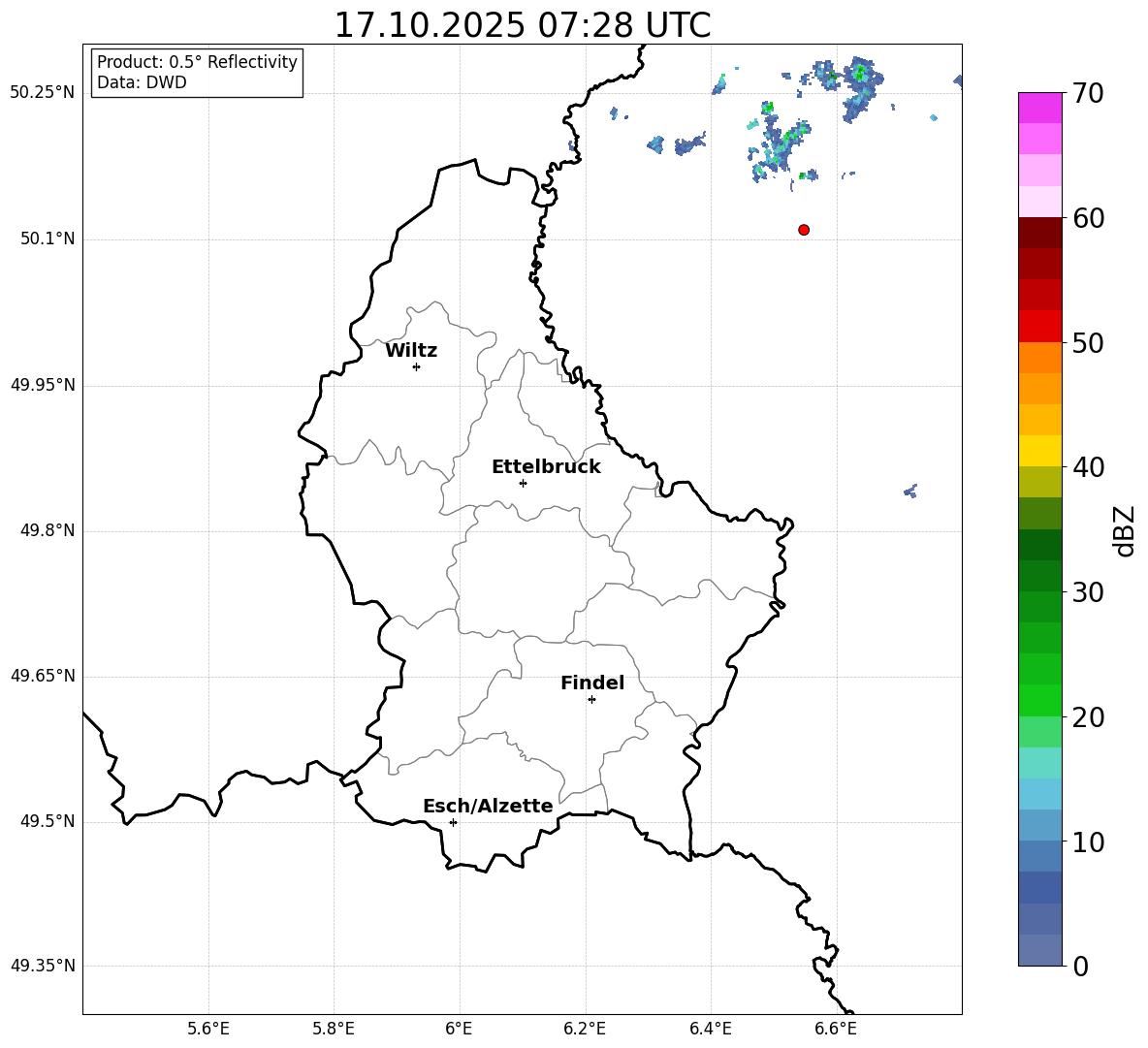Click the latitude label '49.8°N'
The height and width of the screenshot is (1048, 1148).
pos(48,530)
